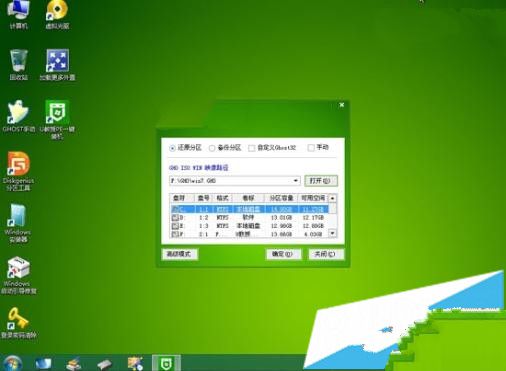Launch the Windows installer icon
Viewport: 506px width, 371px height.
click(x=18, y=222)
